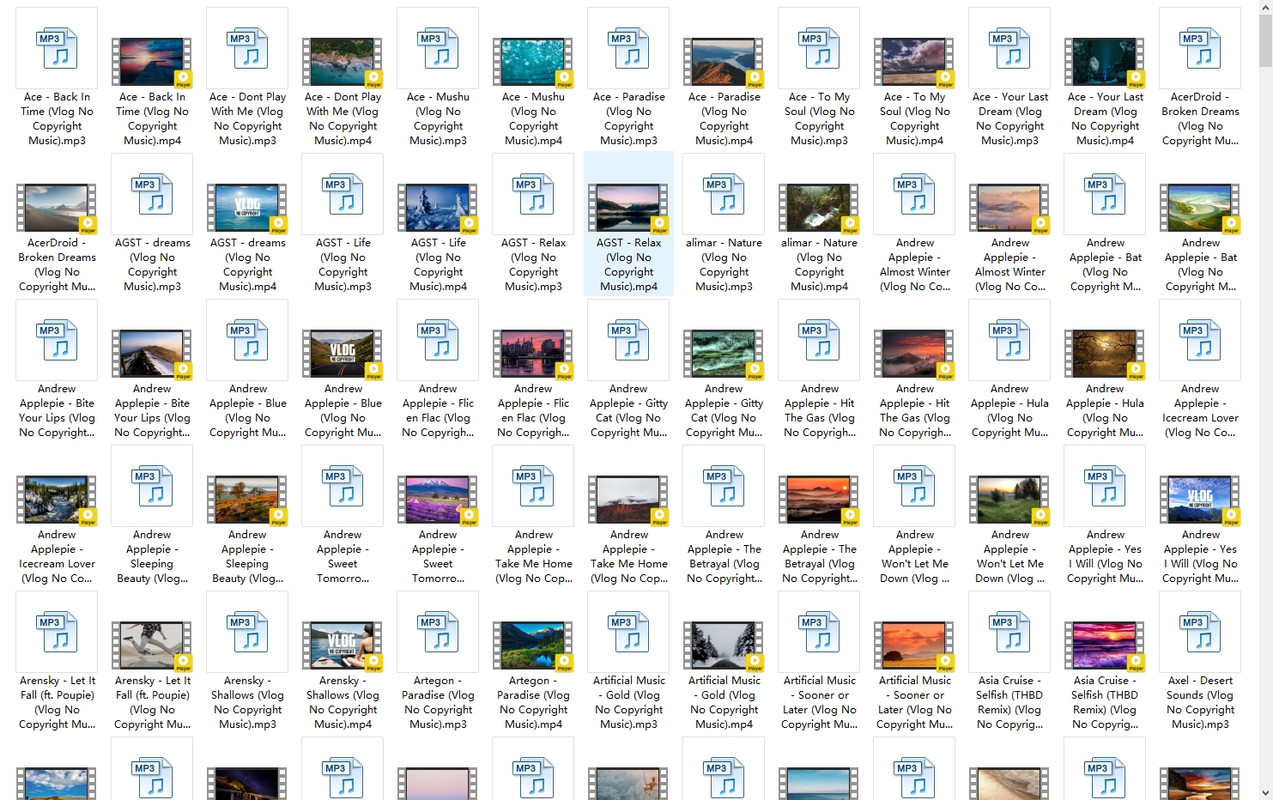
Task: Select the Ace - Your Last Dream MP3 icon
Action: click(1010, 48)
